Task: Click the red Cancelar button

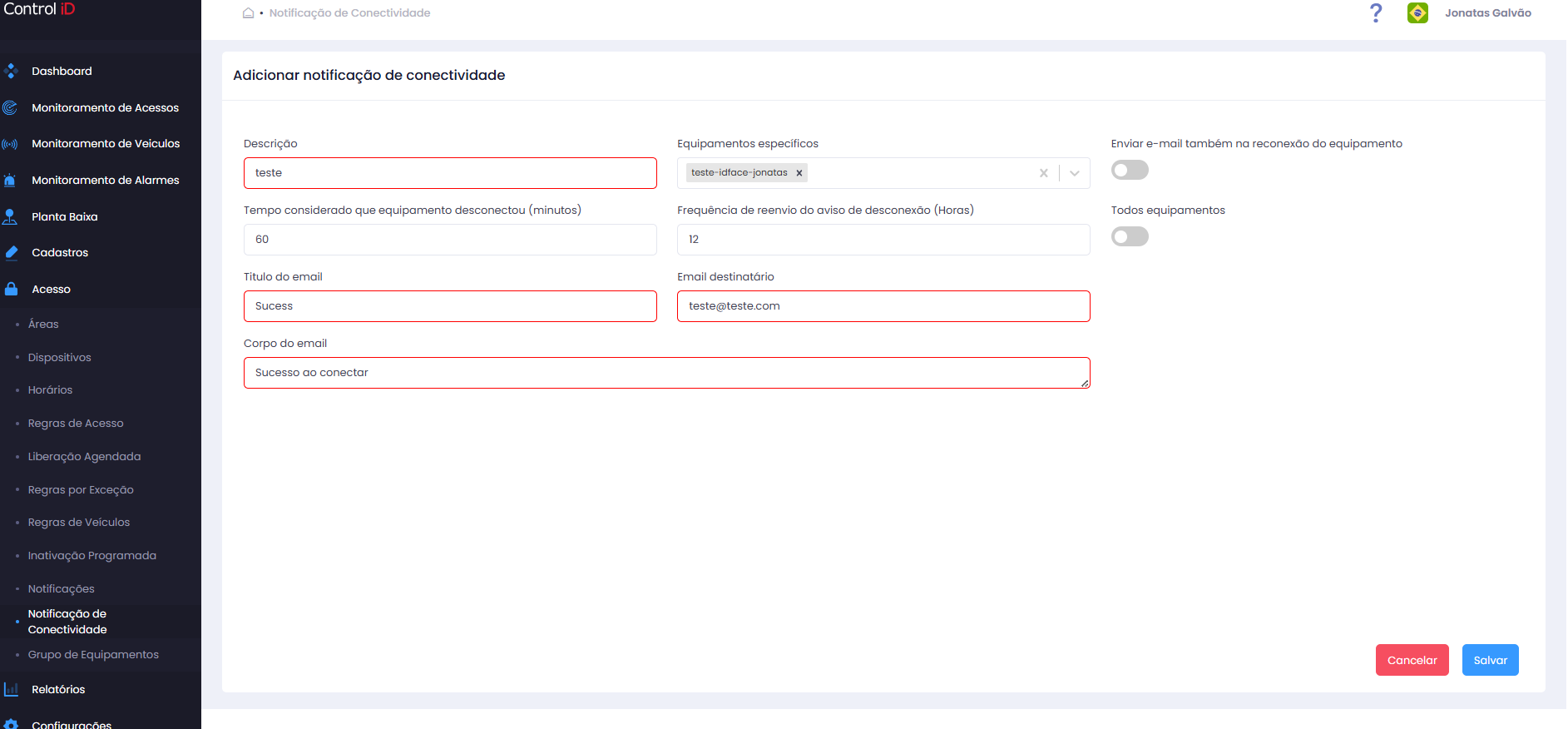Action: (x=1412, y=660)
